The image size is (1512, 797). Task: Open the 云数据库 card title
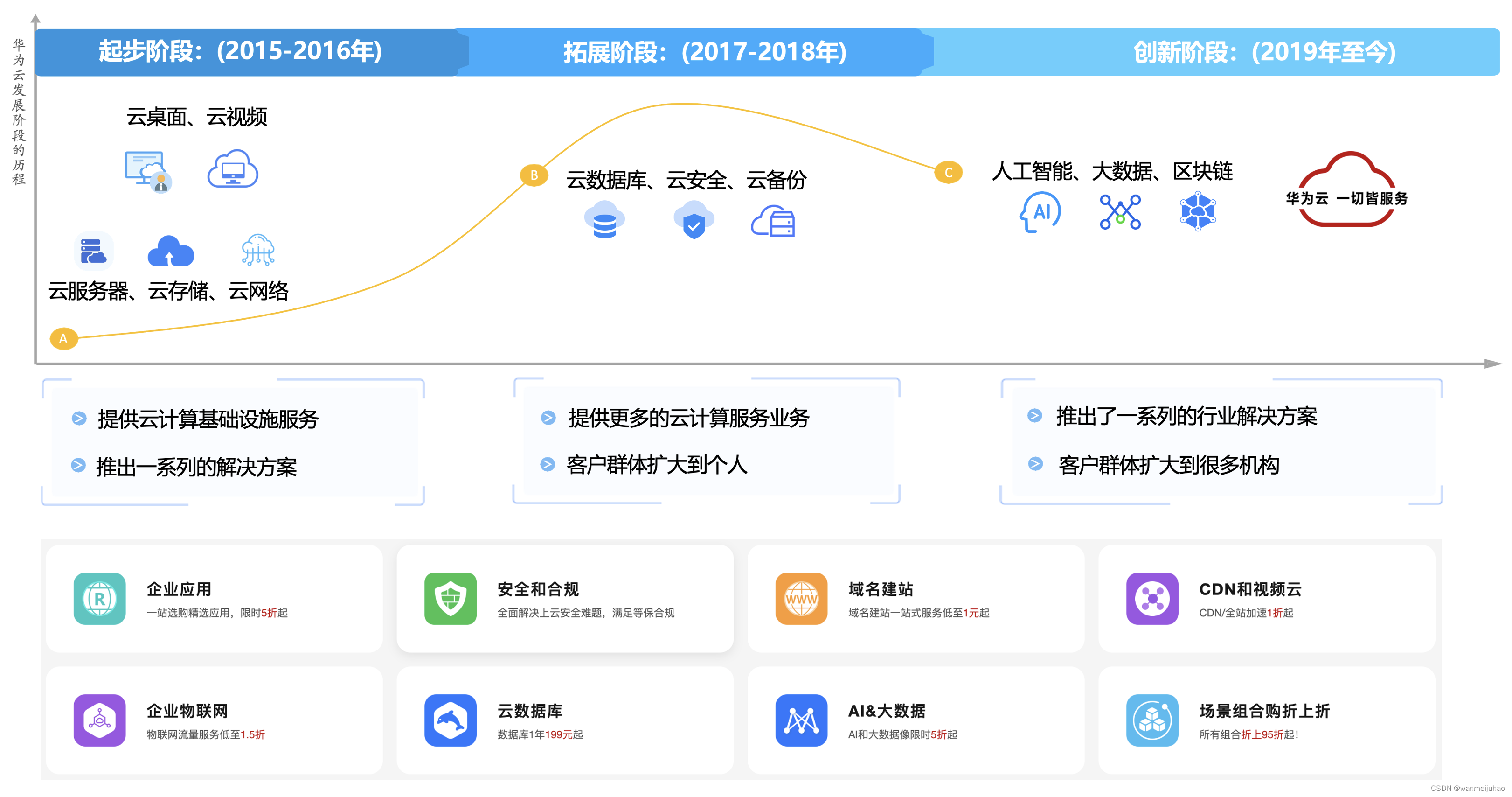click(529, 711)
